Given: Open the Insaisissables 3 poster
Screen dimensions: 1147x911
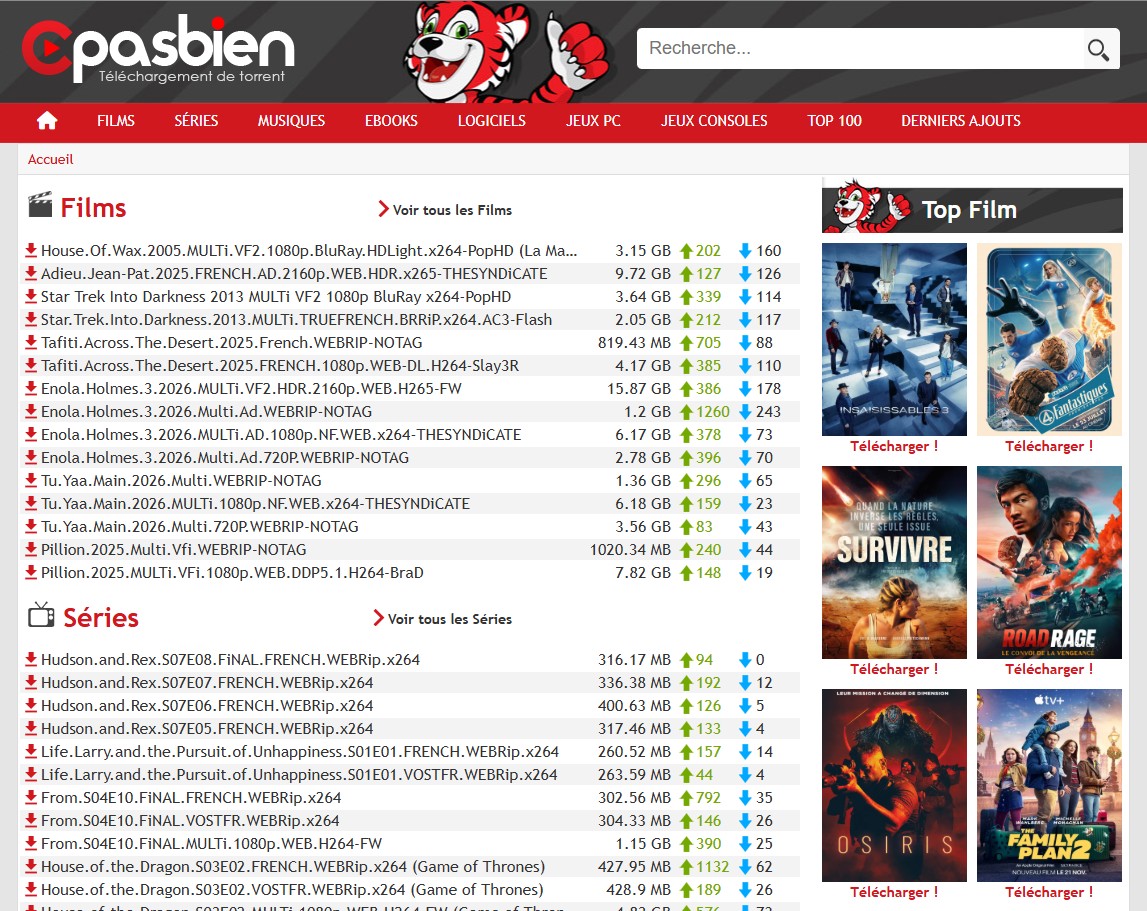Looking at the screenshot, I should coord(894,340).
